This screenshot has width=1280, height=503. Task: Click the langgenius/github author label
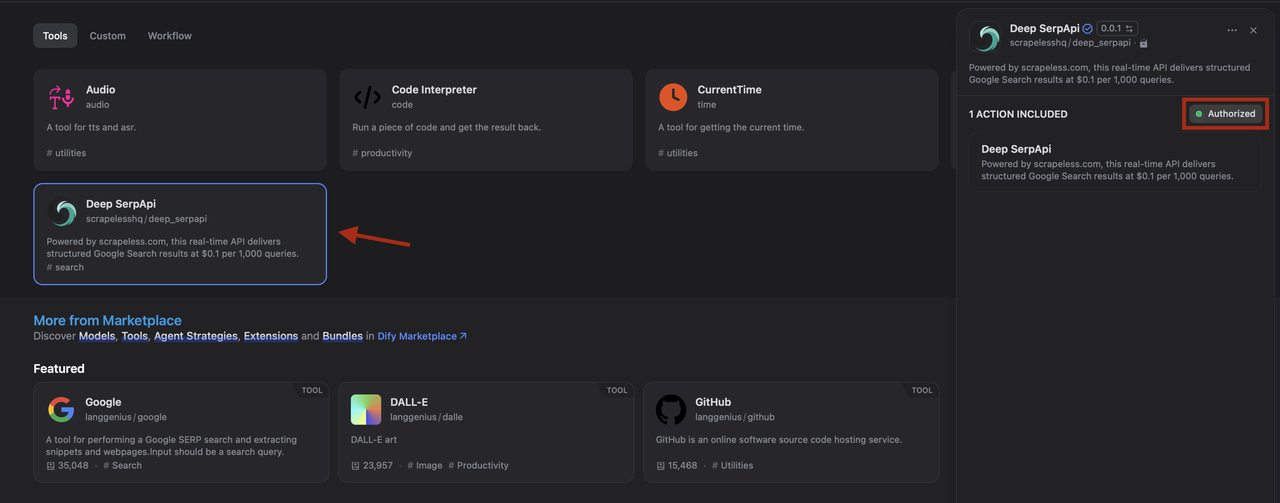(x=735, y=417)
